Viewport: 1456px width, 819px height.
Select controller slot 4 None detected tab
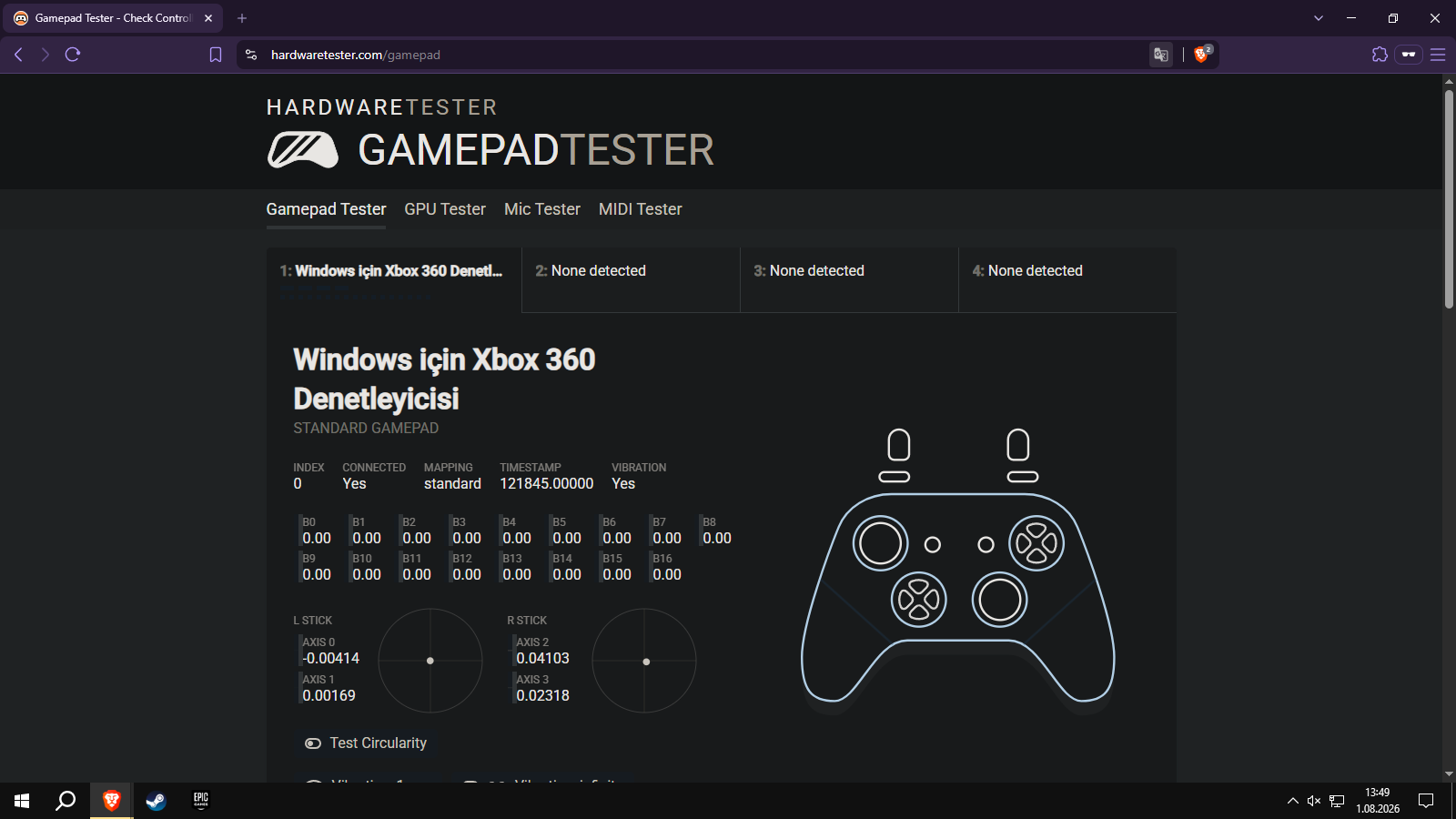[1067, 279]
